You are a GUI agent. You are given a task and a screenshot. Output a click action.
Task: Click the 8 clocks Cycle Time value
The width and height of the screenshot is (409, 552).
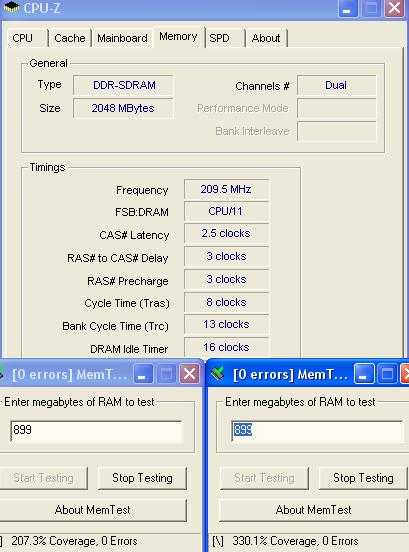coord(226,302)
